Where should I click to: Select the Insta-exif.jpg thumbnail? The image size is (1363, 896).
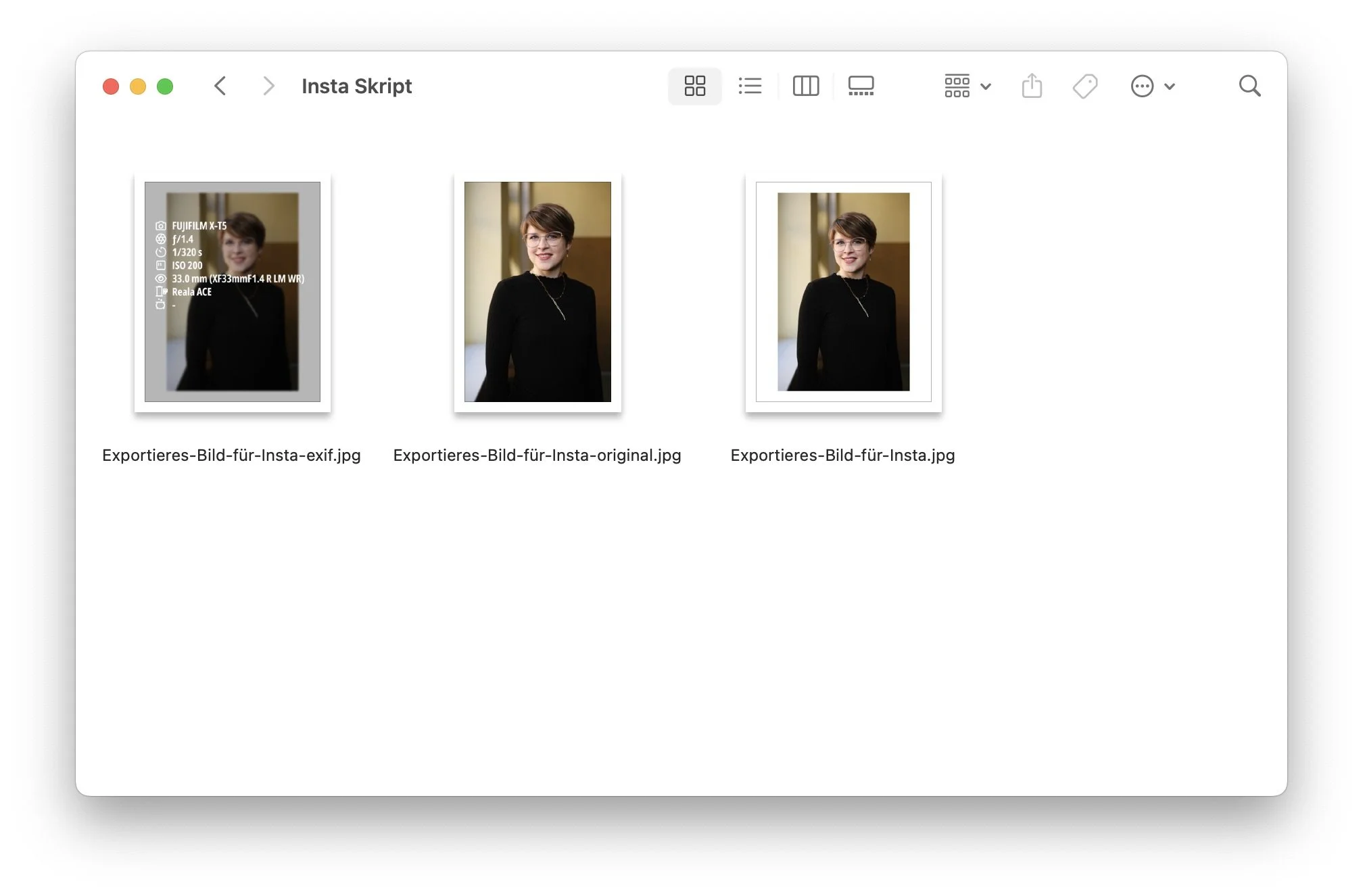point(233,292)
